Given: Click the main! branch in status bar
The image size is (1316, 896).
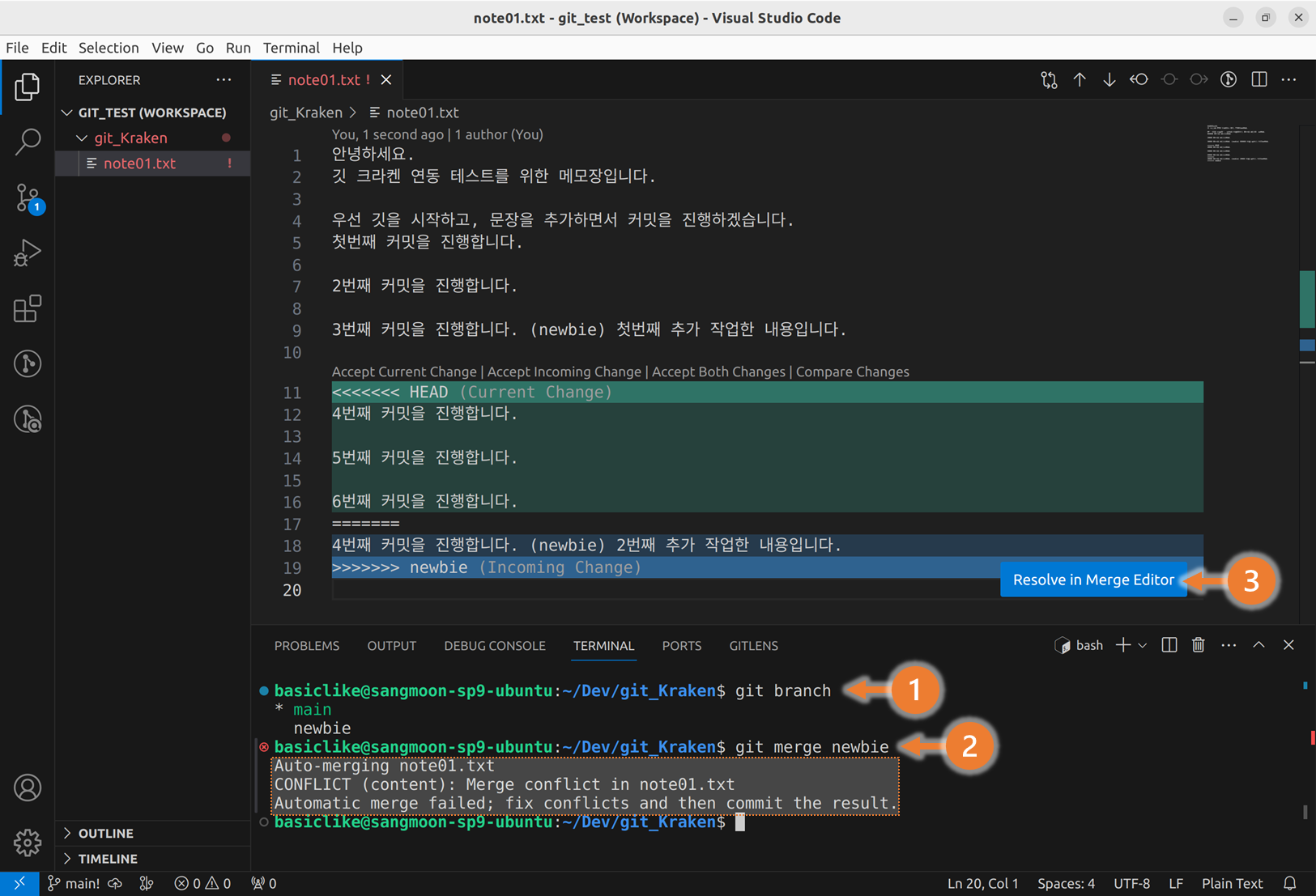Looking at the screenshot, I should coord(74,883).
